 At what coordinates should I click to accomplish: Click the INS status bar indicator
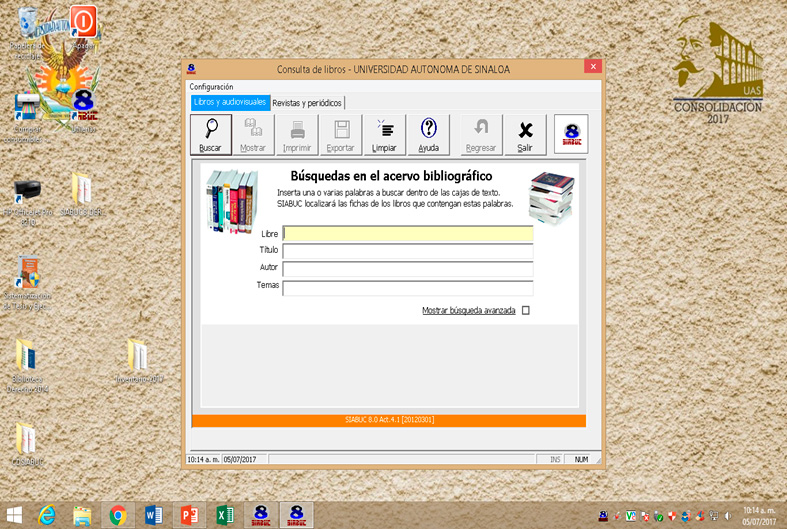coord(555,459)
